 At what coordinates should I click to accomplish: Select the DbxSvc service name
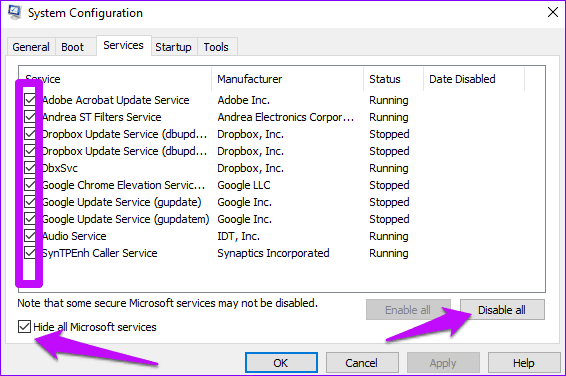(x=60, y=168)
